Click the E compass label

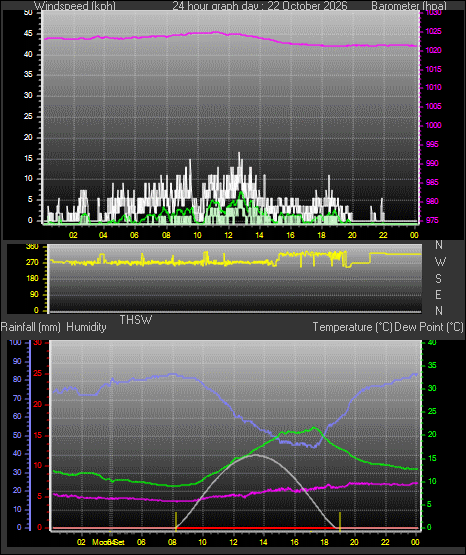[438, 294]
